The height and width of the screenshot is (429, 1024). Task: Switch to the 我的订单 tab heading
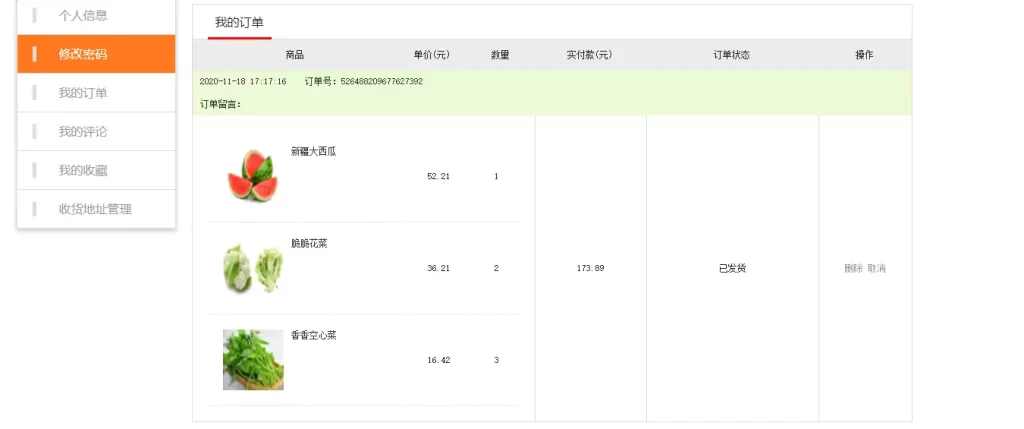(x=239, y=22)
